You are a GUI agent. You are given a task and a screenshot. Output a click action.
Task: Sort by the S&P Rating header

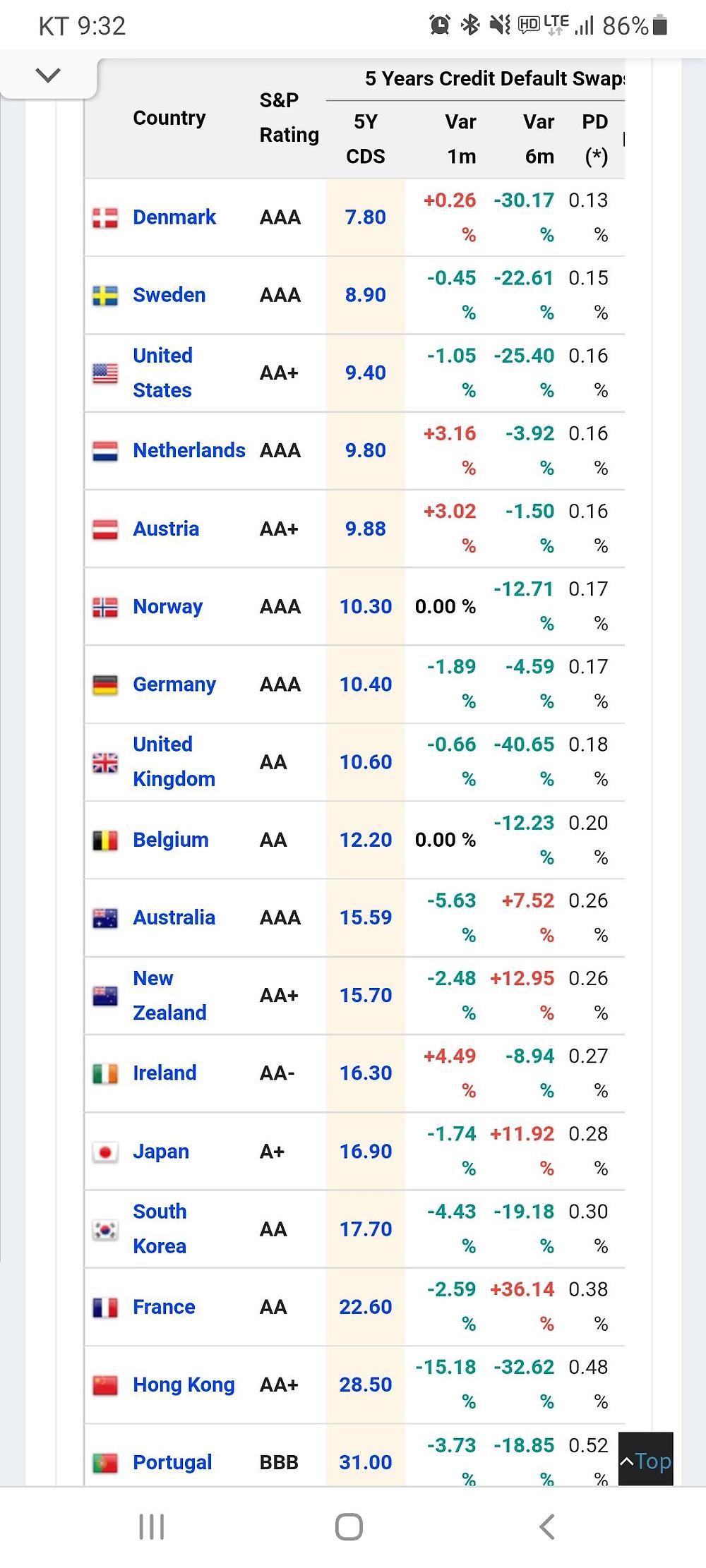289,118
